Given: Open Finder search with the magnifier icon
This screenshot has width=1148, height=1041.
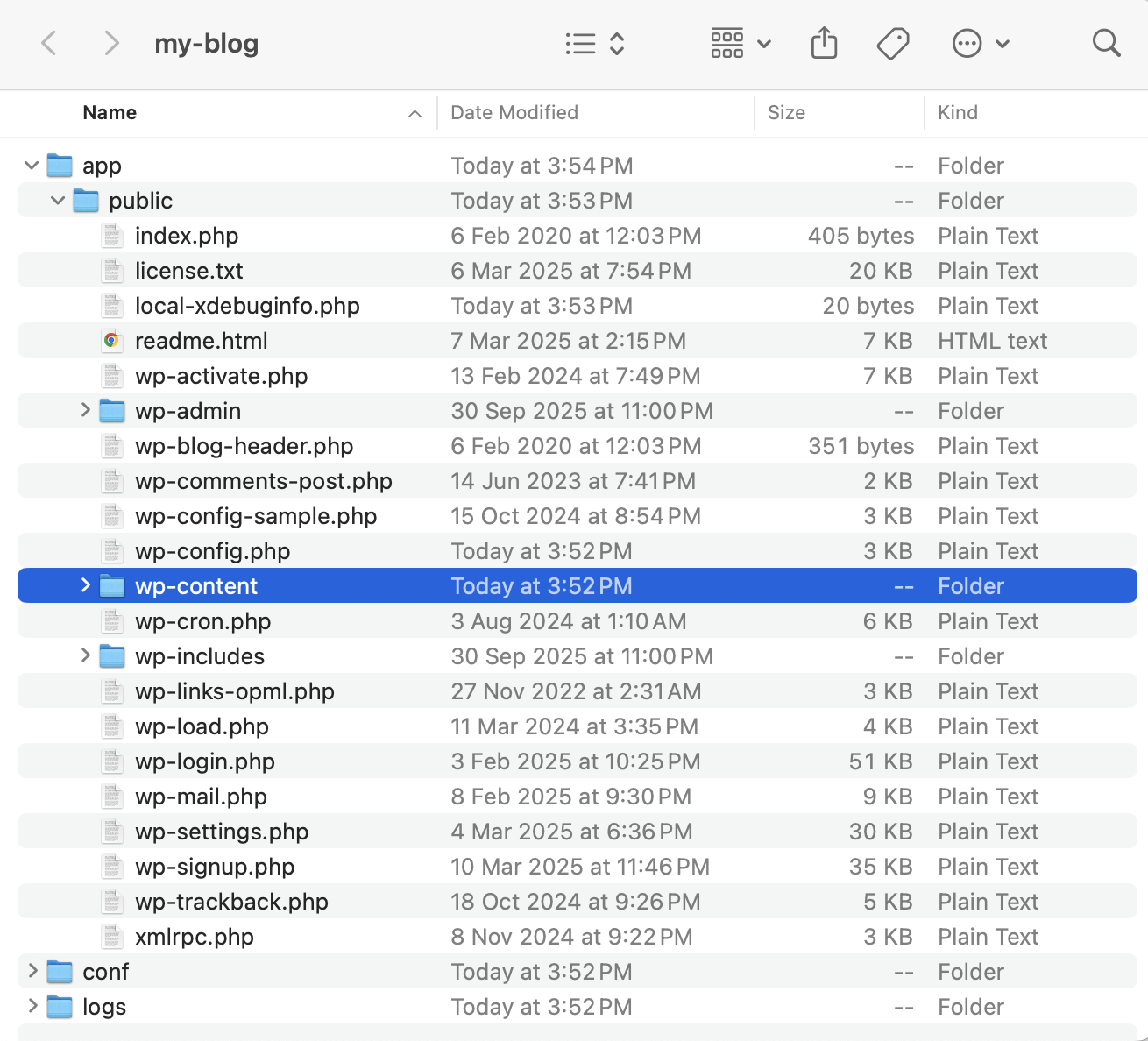Looking at the screenshot, I should (1106, 43).
